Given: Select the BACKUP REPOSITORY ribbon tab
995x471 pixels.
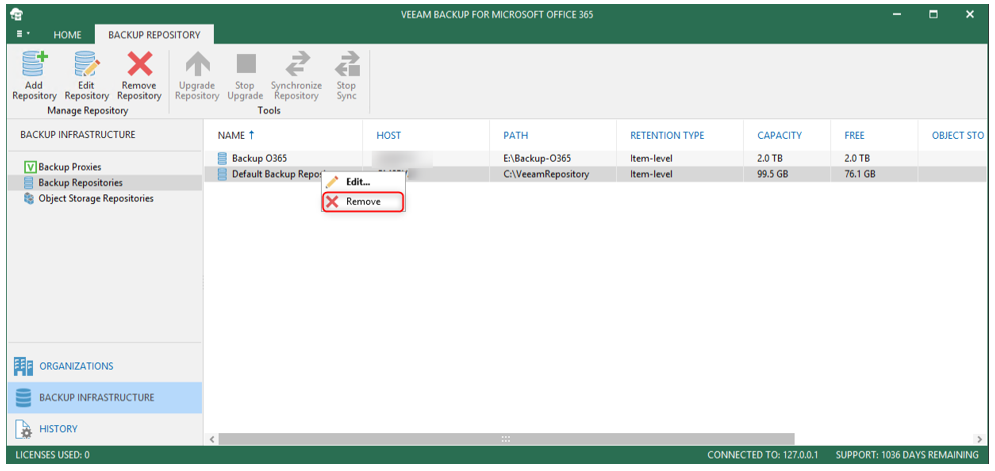Looking at the screenshot, I should [x=154, y=35].
